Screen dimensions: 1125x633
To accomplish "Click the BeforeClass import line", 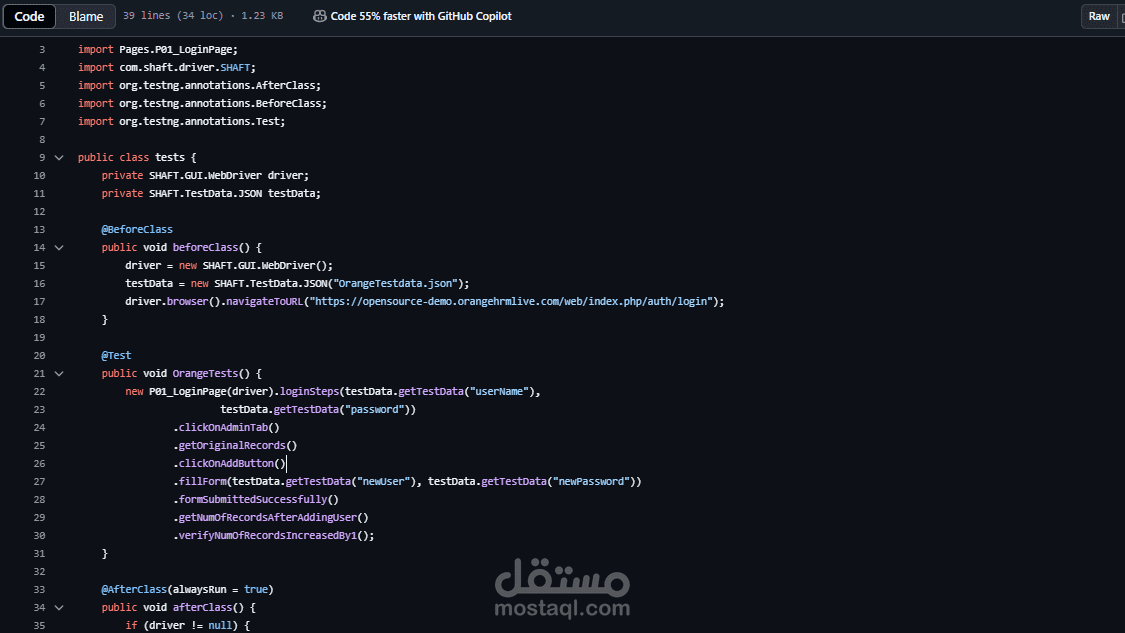I will 202,103.
